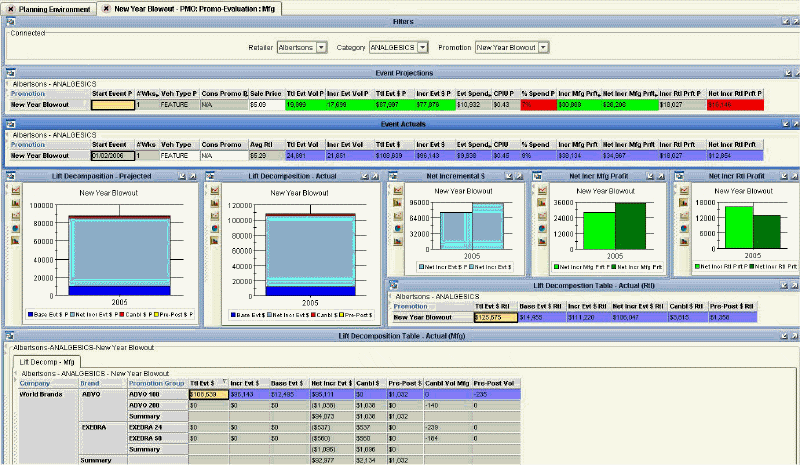Click ADVO 100 Pre-Post Vol cell -235
The height and width of the screenshot is (465, 800).
coord(496,395)
